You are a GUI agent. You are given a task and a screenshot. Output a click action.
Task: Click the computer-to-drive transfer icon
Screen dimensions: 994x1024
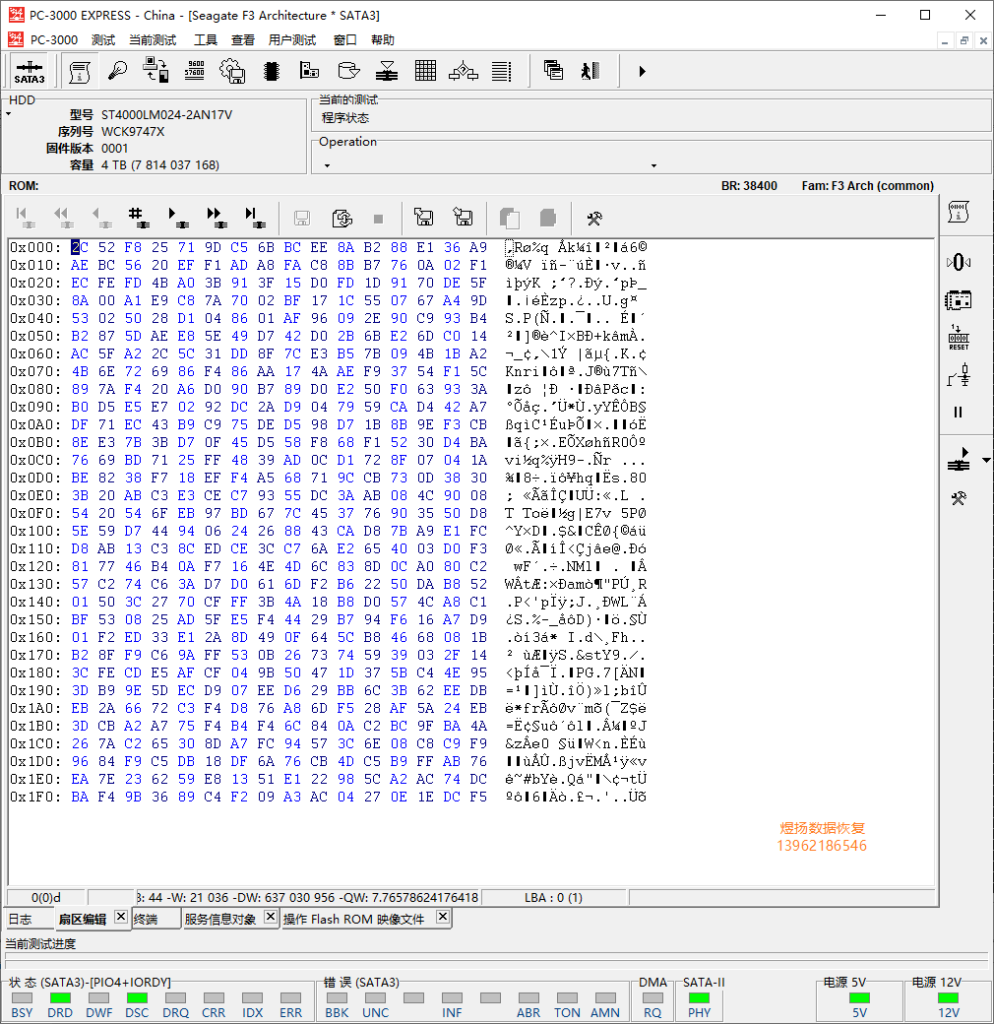pos(156,71)
